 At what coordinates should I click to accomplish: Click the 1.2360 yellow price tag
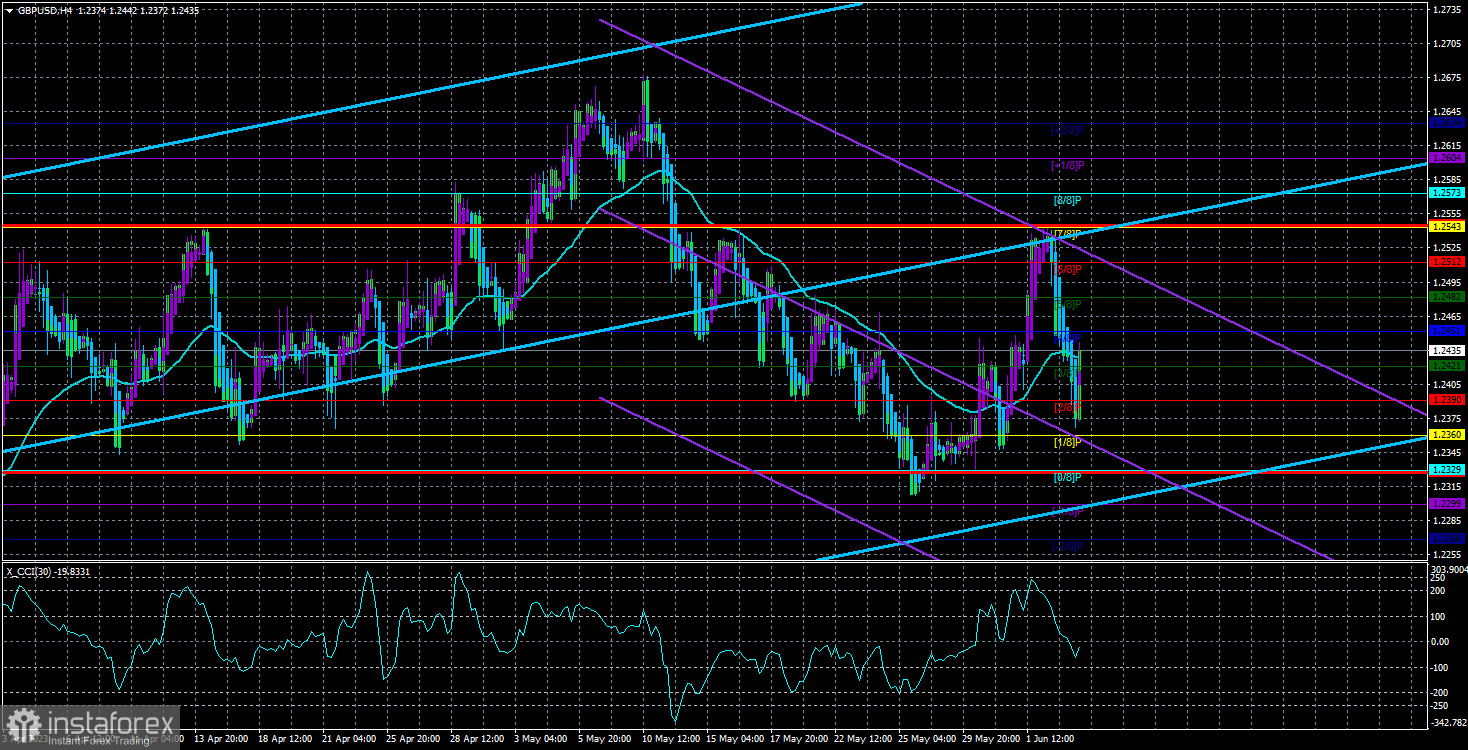click(x=1447, y=435)
